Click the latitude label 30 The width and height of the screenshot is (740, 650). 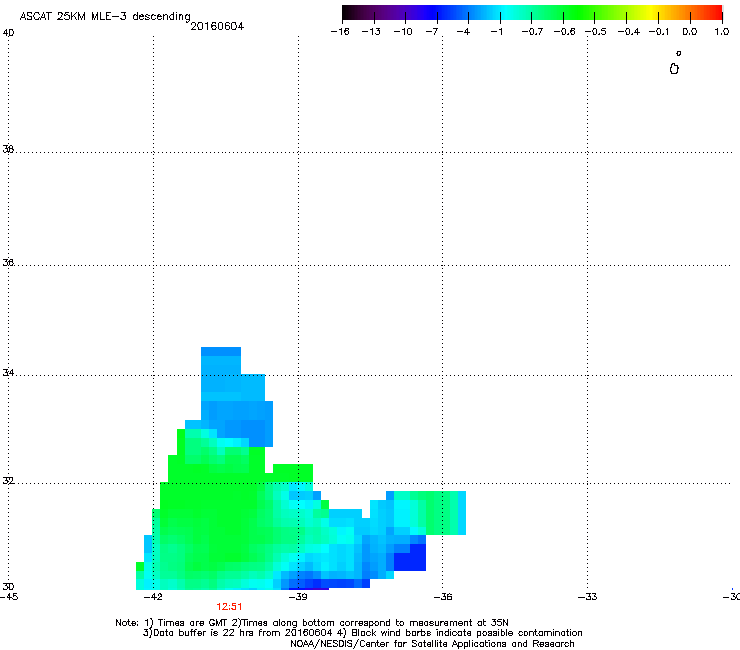click(x=8, y=586)
